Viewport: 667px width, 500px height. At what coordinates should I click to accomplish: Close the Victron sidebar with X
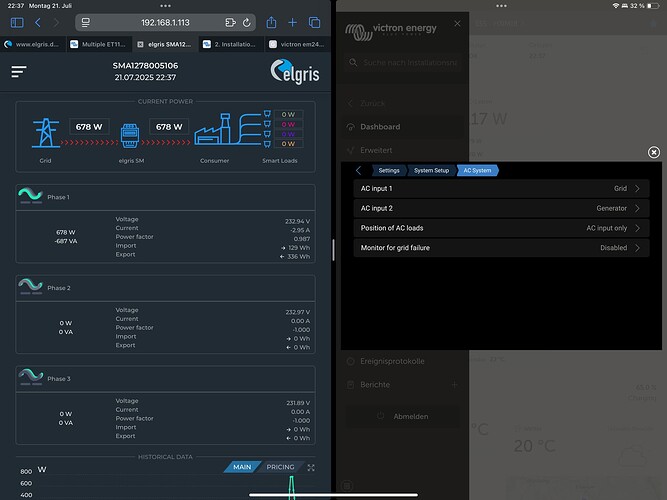457,23
